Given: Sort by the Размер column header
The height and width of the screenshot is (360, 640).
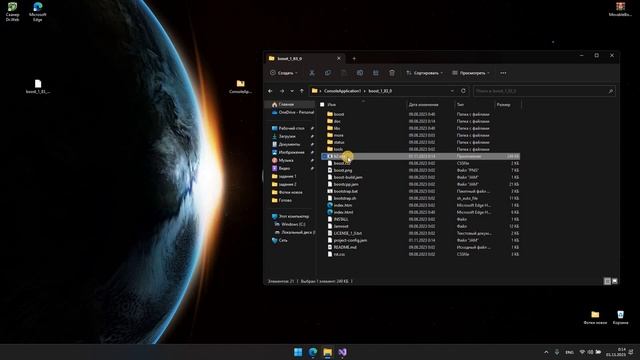Looking at the screenshot, I should (x=503, y=105).
